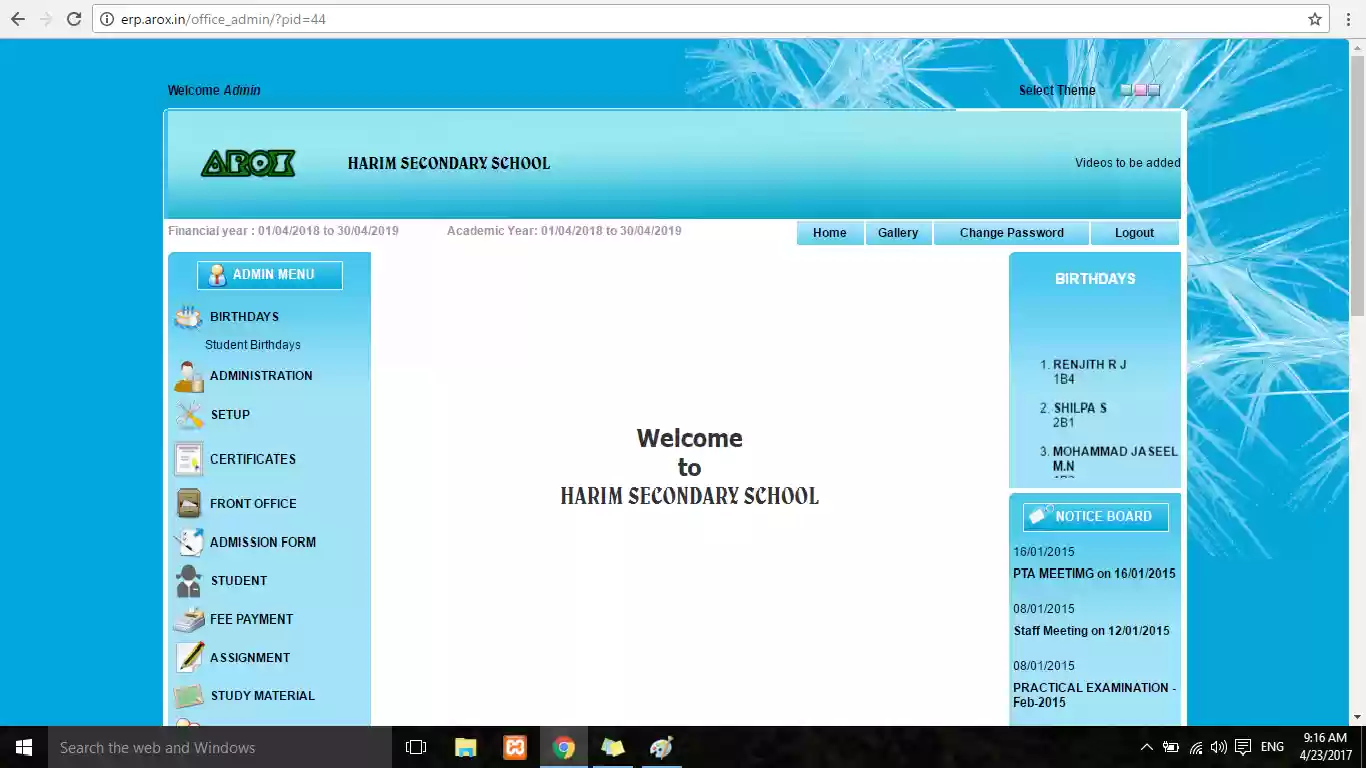Click the Change Password button

(1011, 233)
